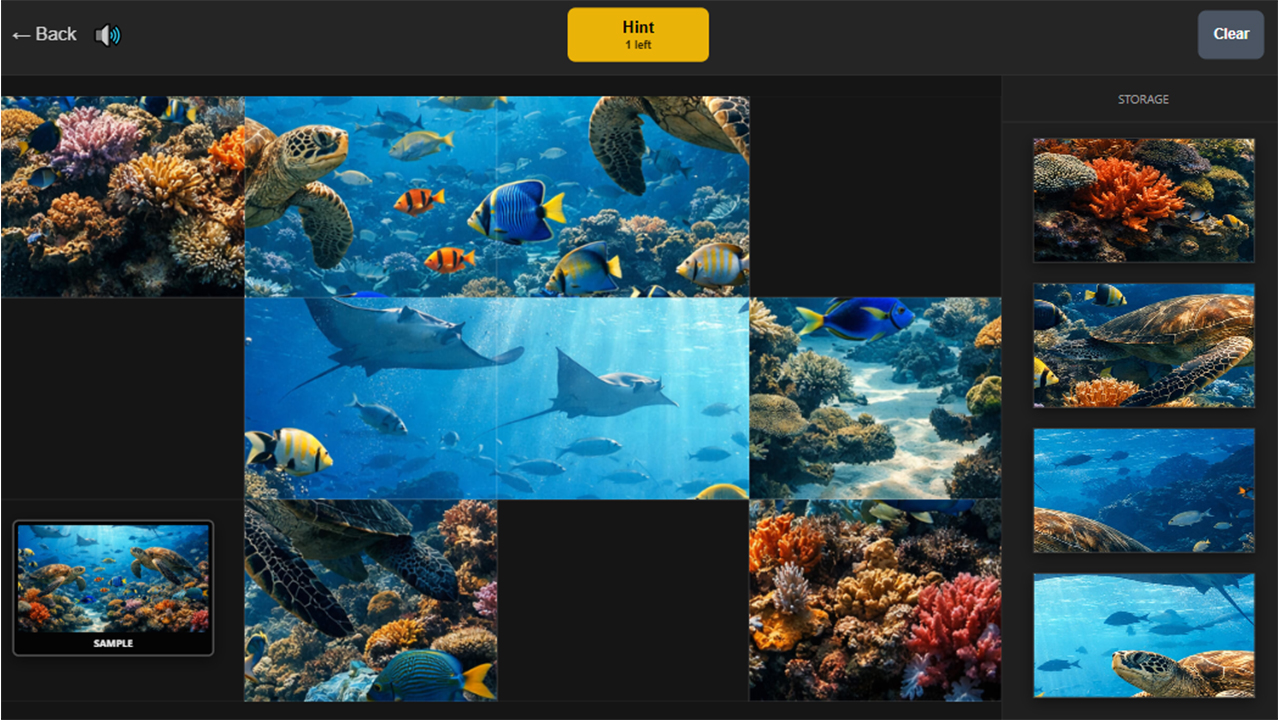The image size is (1280, 720).
Task: Select the orange coral piece in Storage
Action: pyautogui.click(x=1143, y=199)
